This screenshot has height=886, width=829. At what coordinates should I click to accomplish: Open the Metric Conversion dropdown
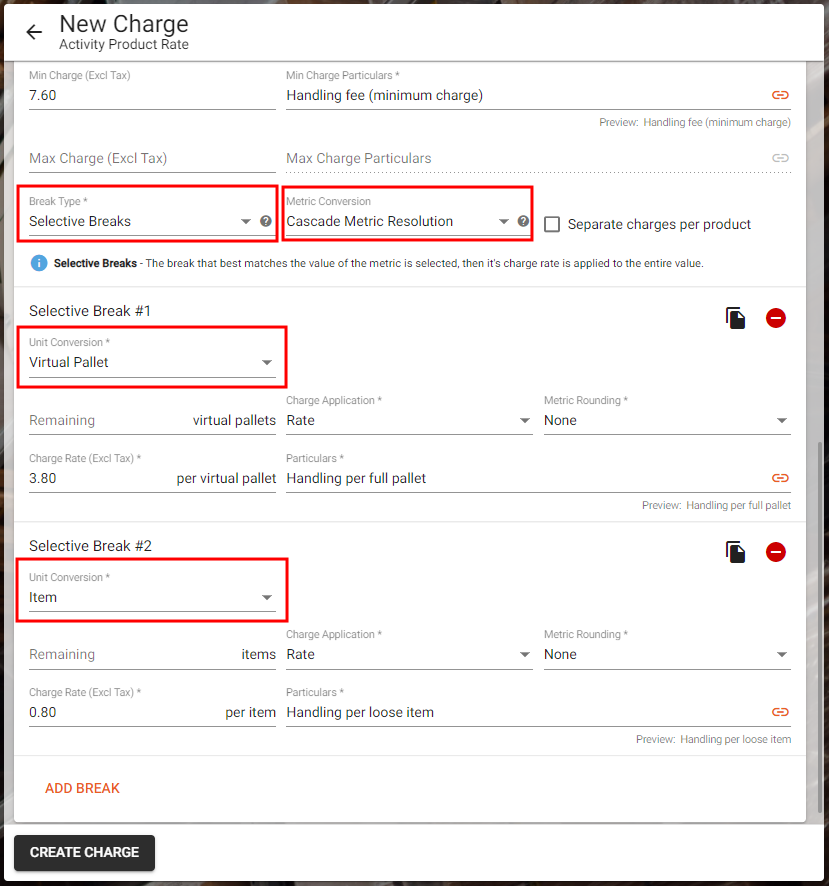(504, 221)
